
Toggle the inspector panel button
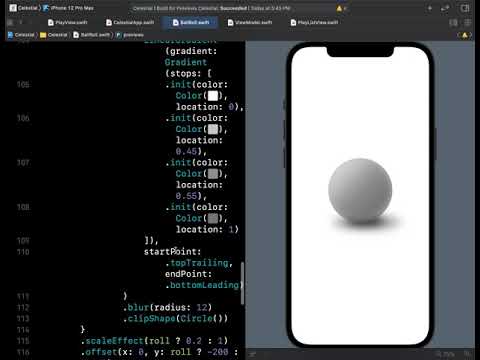point(465,8)
